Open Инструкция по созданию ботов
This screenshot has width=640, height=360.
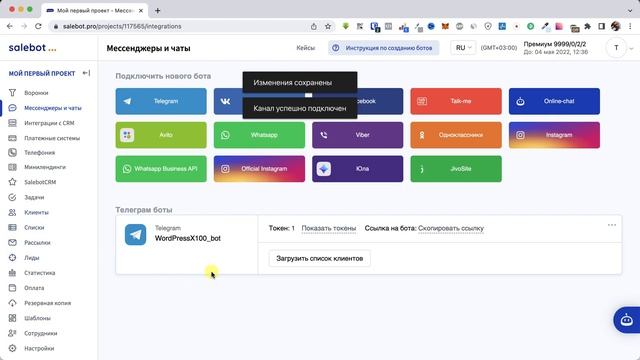tap(383, 48)
